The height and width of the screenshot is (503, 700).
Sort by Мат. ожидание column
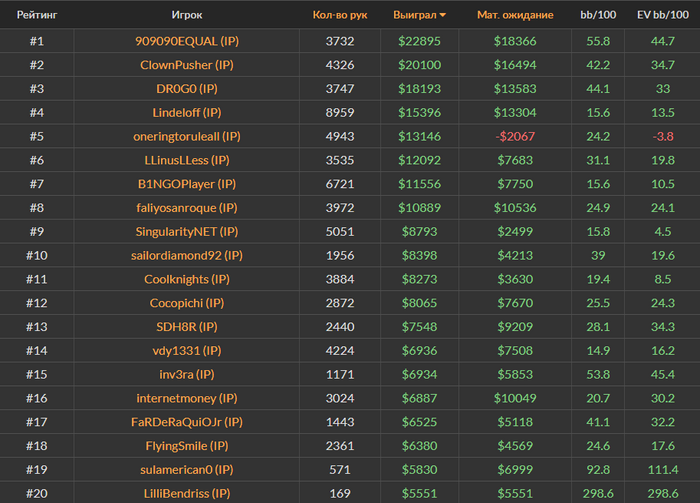(515, 15)
